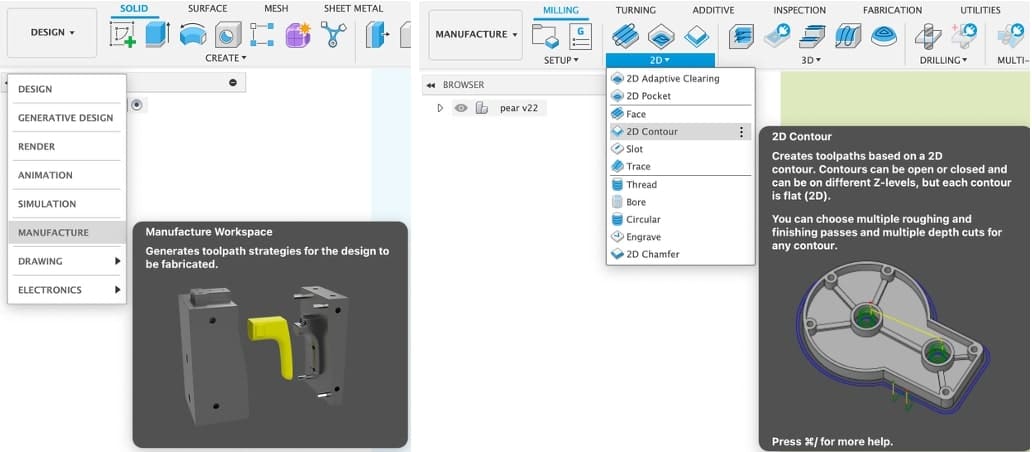The width and height of the screenshot is (1032, 452).
Task: Click the NC Program G-code icon
Action: click(x=580, y=36)
